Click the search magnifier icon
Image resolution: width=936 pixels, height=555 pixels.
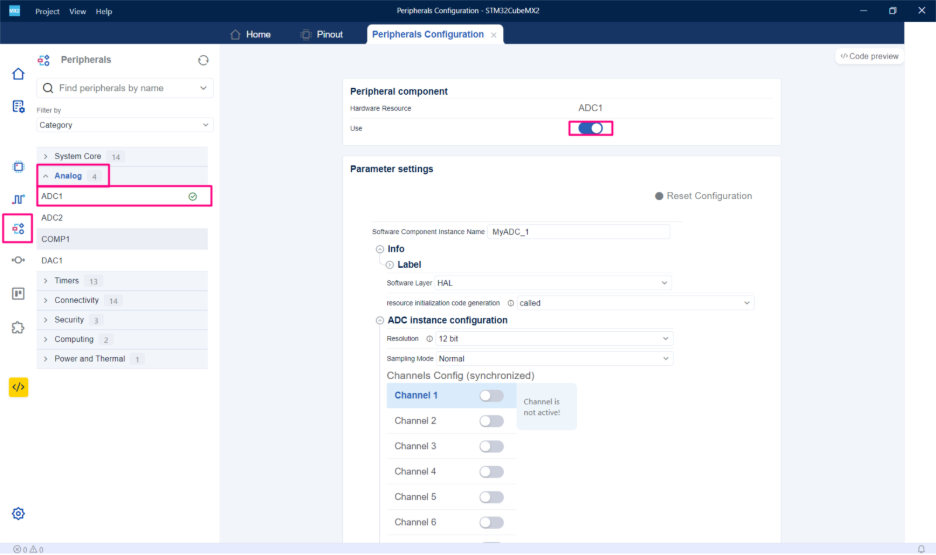click(x=48, y=88)
